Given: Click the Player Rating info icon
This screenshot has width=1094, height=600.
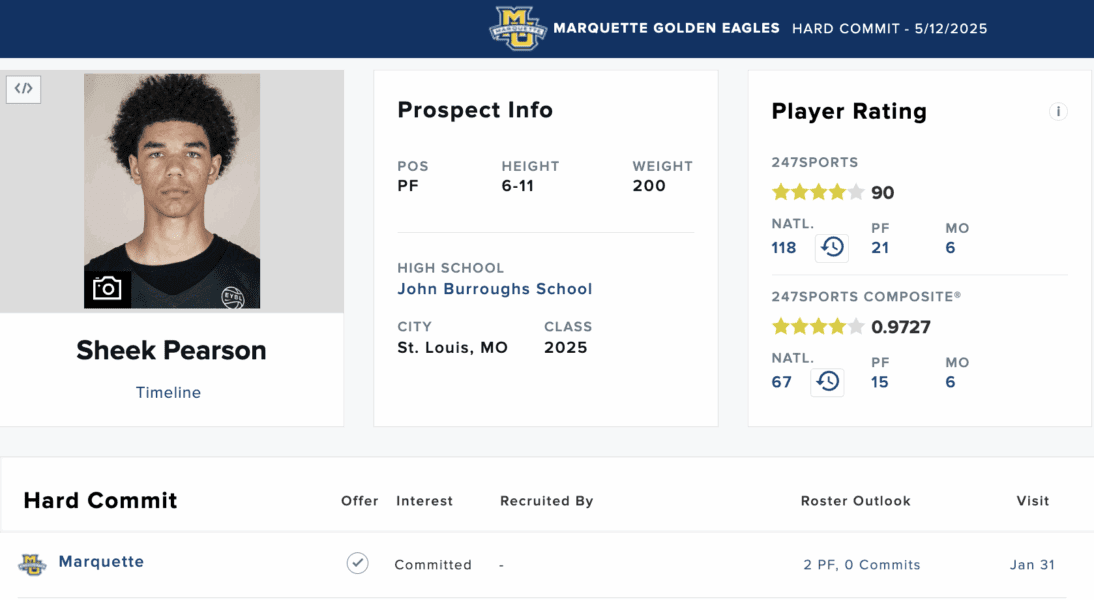Looking at the screenshot, I should 1058,112.
